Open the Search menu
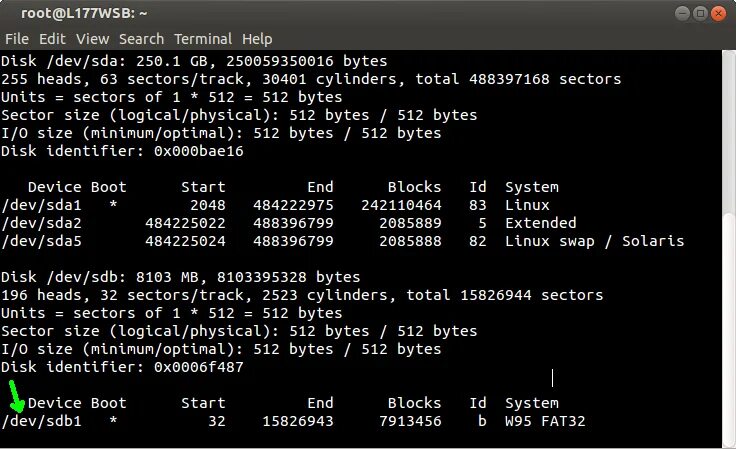Screen dimensions: 736x449 141,39
